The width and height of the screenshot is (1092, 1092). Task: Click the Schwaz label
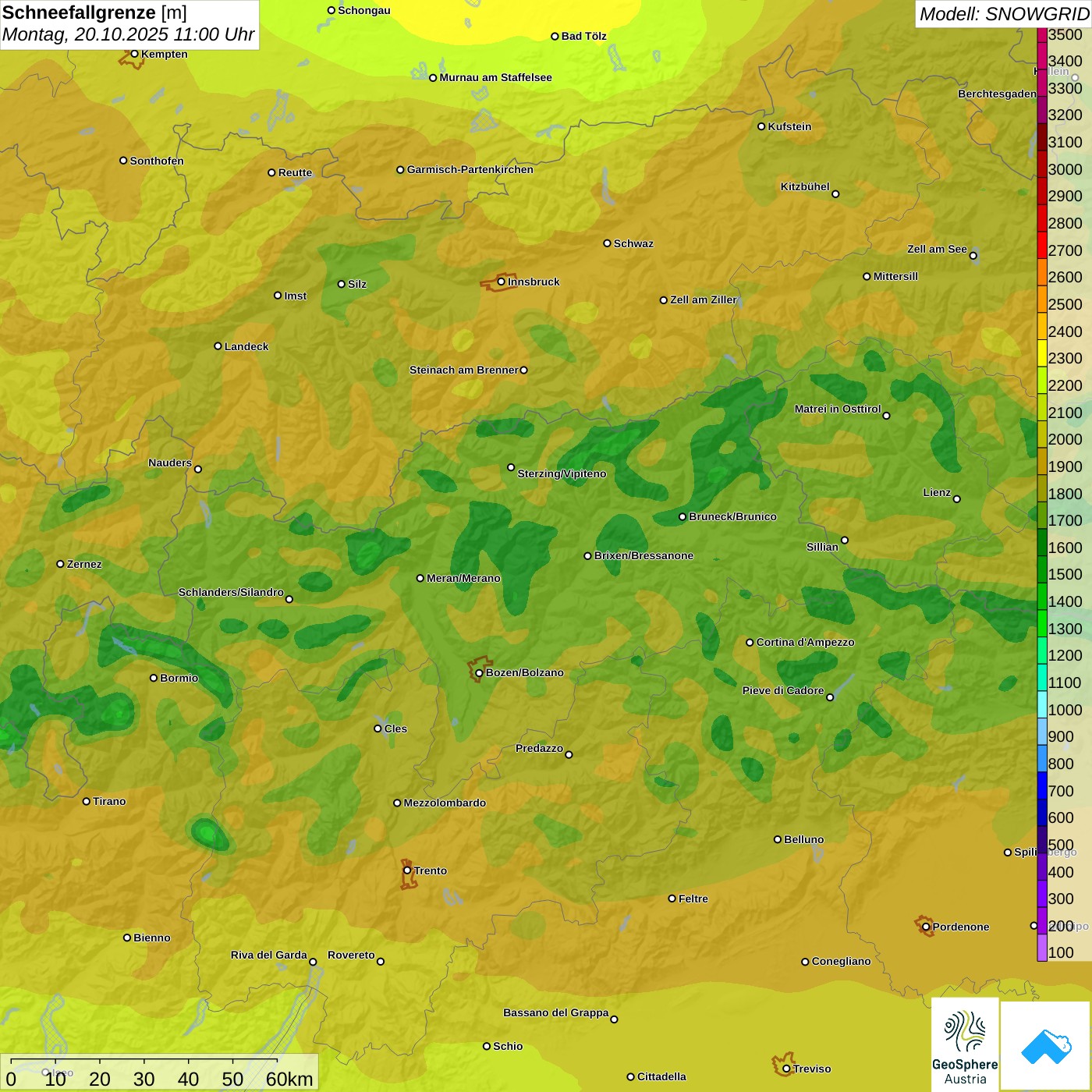point(633,243)
